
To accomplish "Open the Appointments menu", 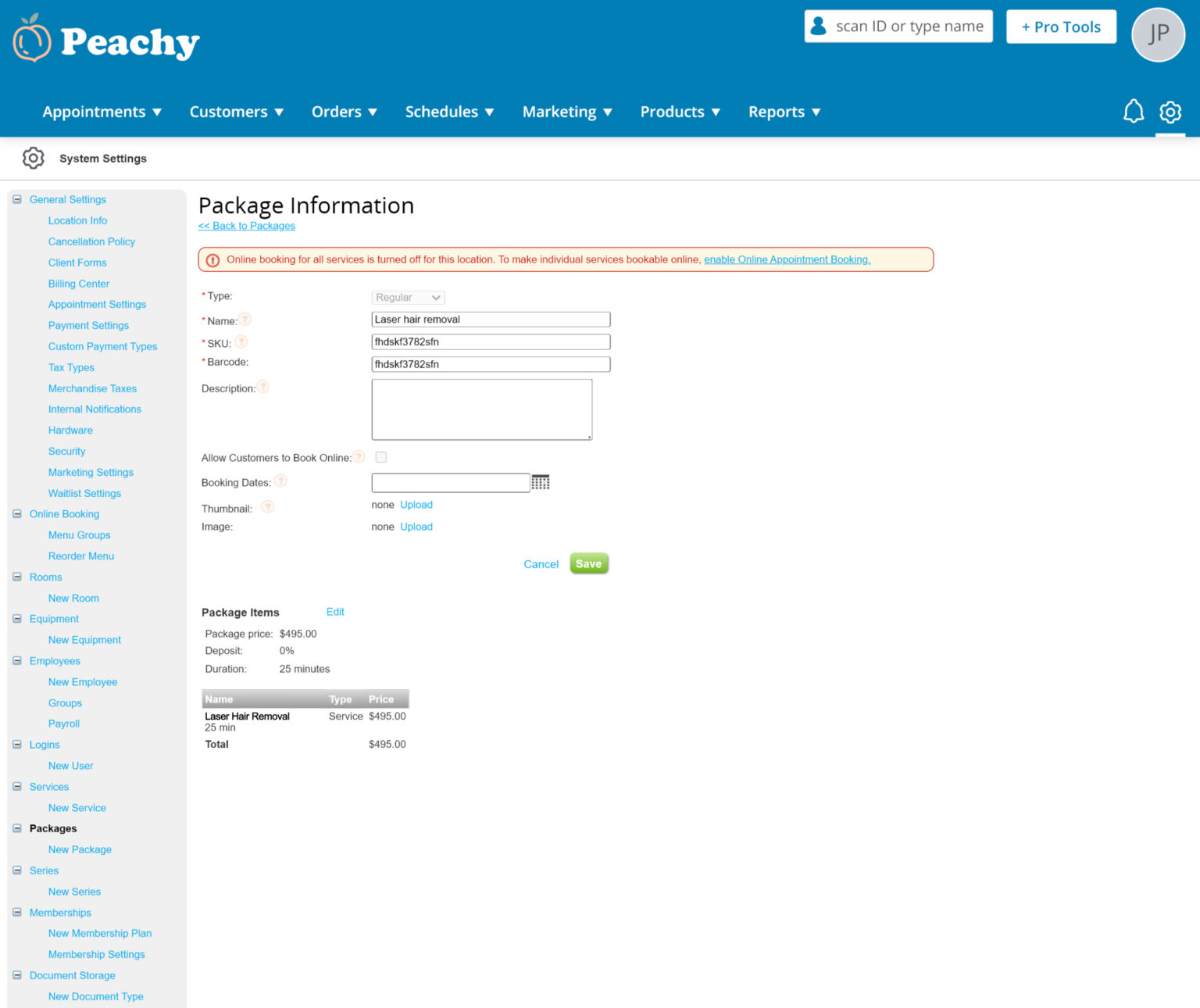I will [x=102, y=112].
